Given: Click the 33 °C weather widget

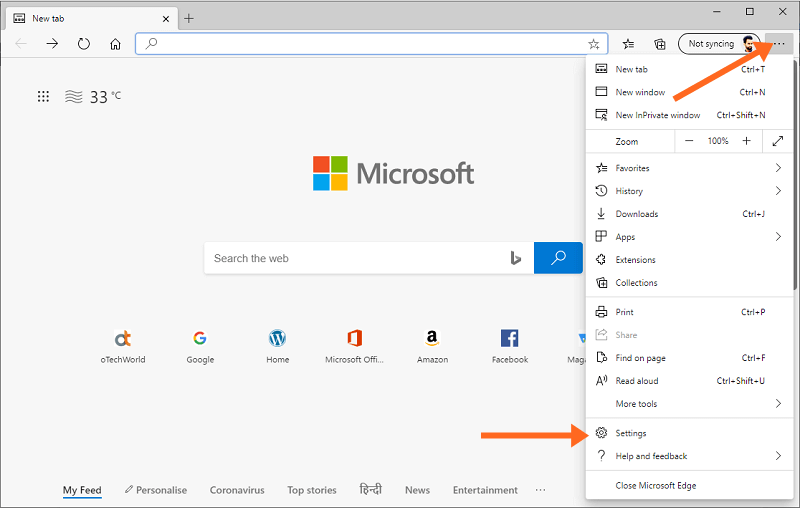Looking at the screenshot, I should tap(93, 96).
